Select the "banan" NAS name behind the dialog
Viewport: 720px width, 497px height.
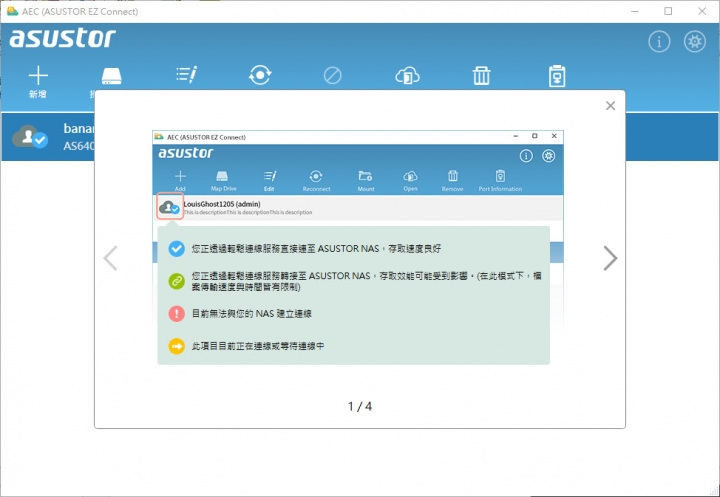point(79,129)
